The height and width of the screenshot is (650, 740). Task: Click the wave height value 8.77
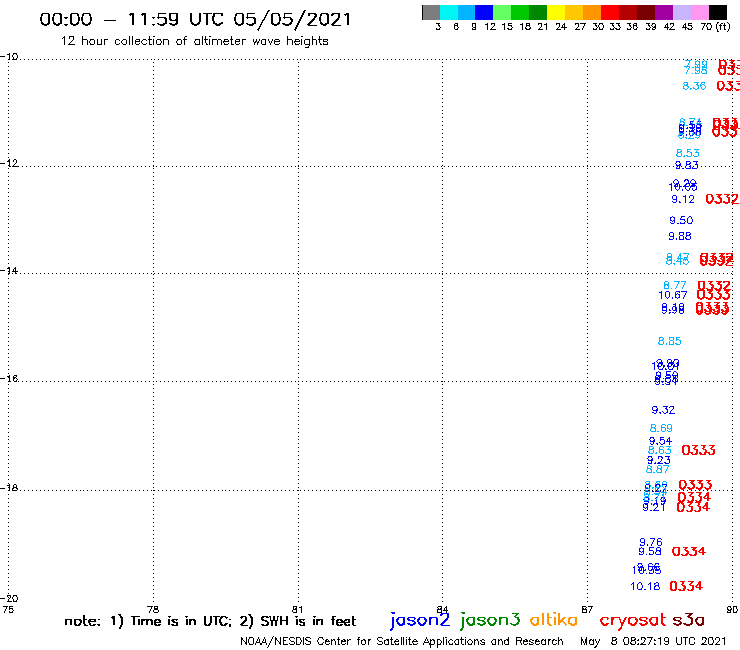click(675, 285)
